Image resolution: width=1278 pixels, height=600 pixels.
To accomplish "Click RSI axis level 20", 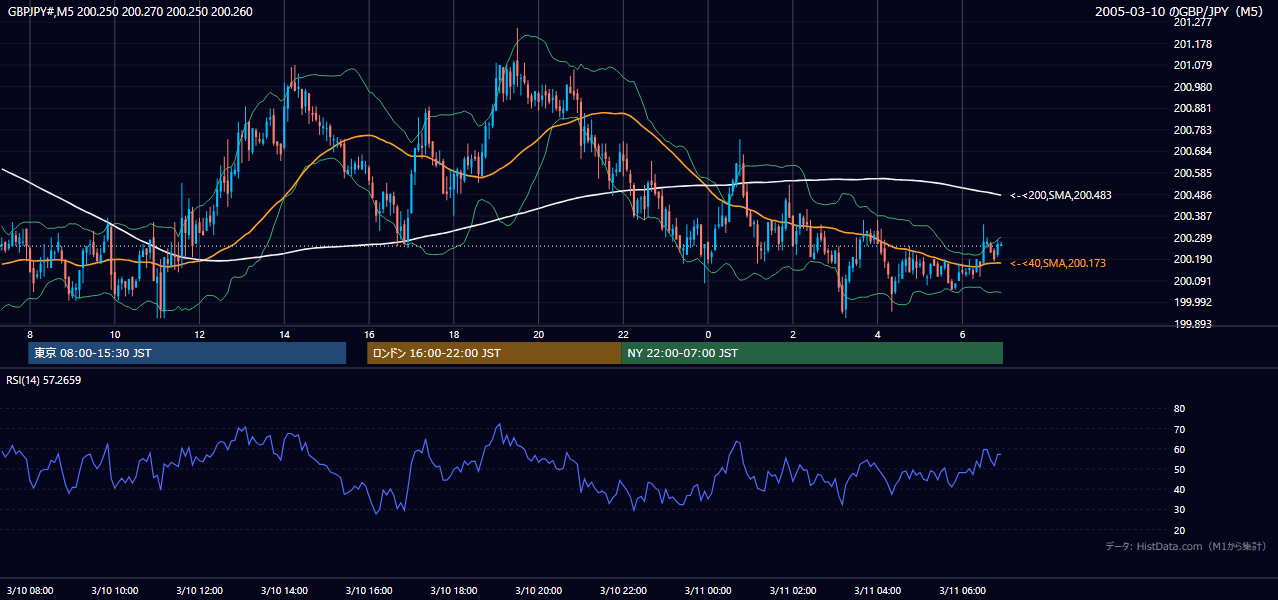I will (1179, 530).
